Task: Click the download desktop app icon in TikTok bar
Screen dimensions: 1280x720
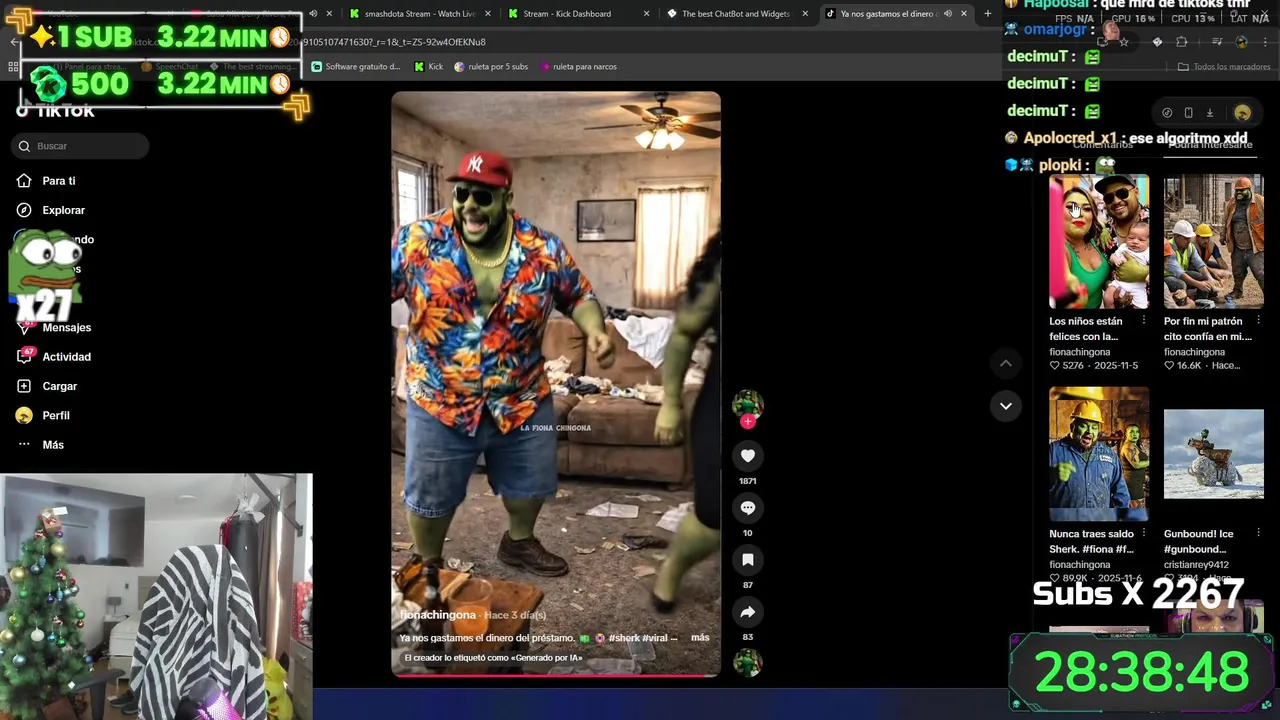Action: click(x=1209, y=113)
